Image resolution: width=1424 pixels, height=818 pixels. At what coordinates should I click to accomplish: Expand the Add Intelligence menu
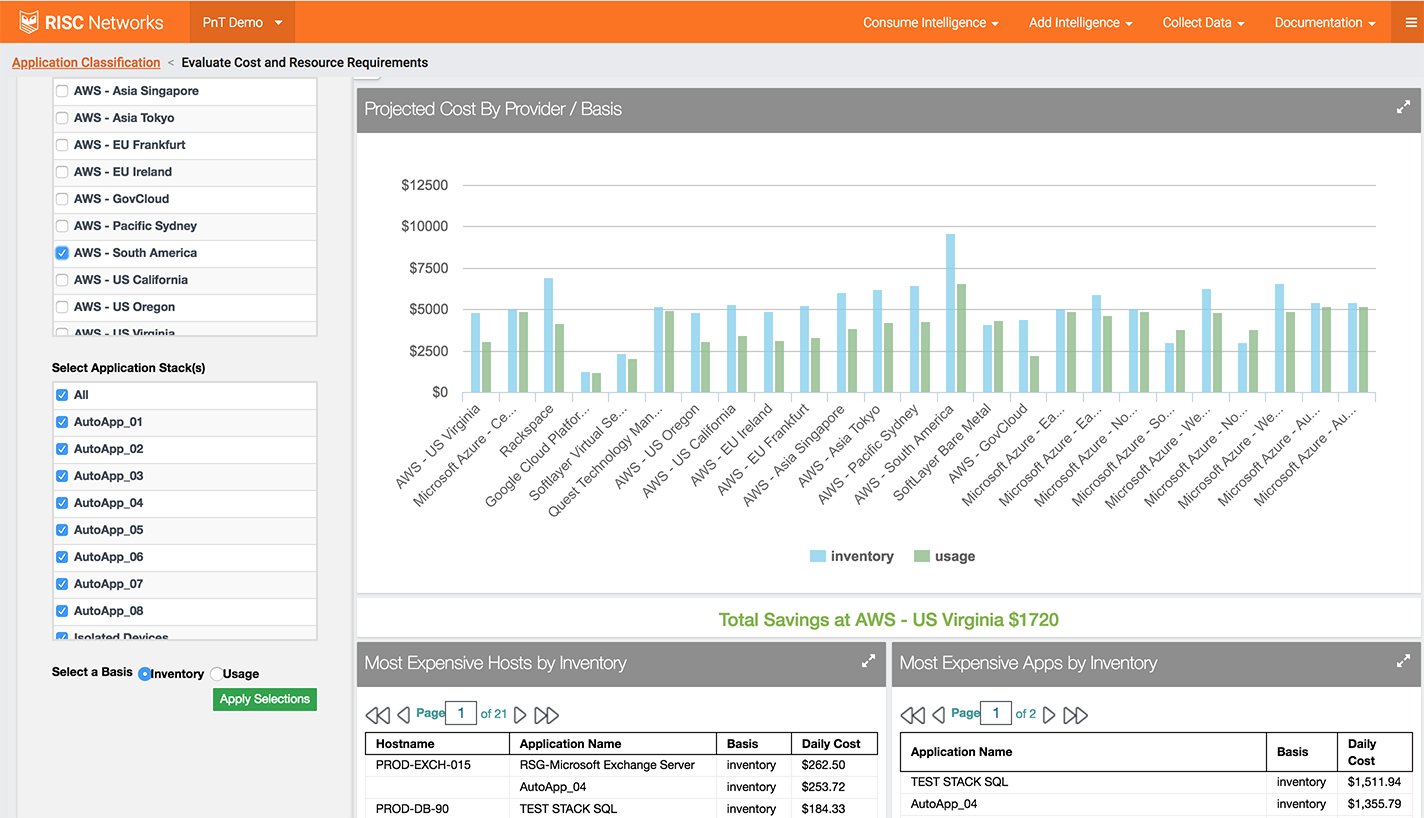coord(1081,22)
